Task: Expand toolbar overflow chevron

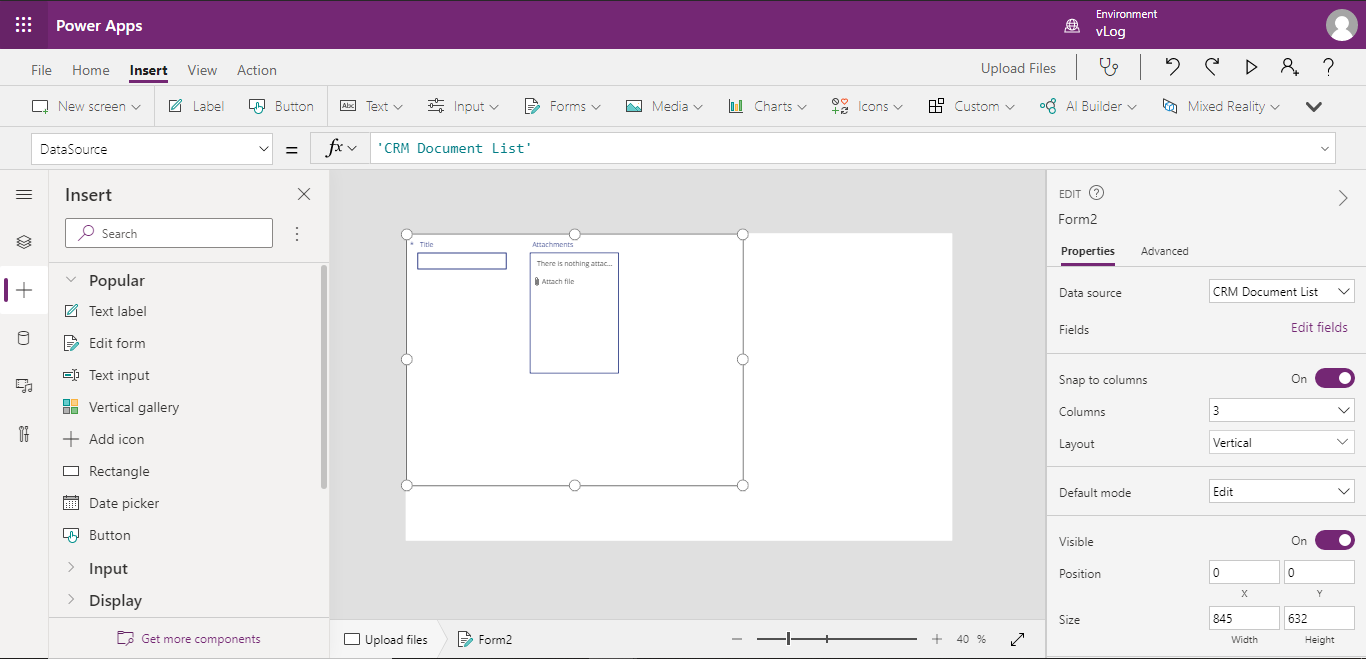Action: (x=1314, y=106)
